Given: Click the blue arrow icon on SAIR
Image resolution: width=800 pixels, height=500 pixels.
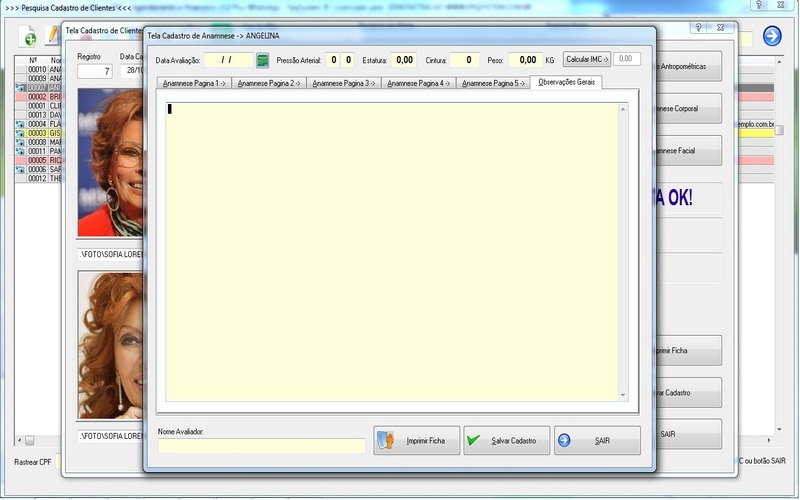Looking at the screenshot, I should point(564,440).
